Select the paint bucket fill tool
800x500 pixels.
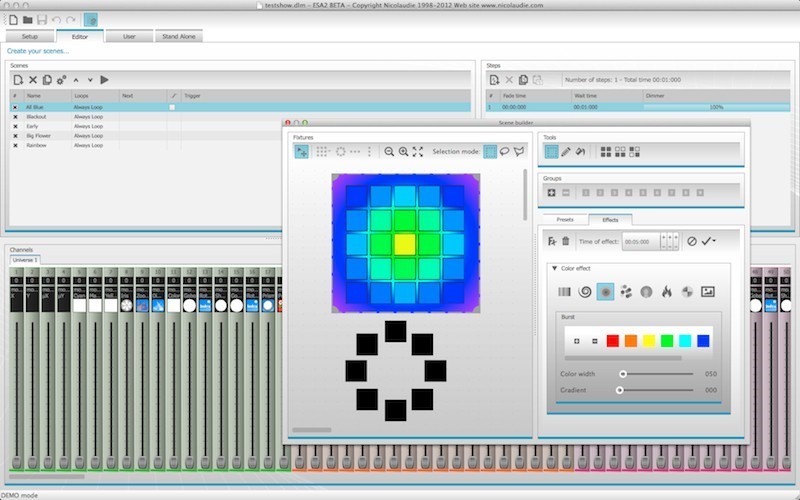pos(580,152)
